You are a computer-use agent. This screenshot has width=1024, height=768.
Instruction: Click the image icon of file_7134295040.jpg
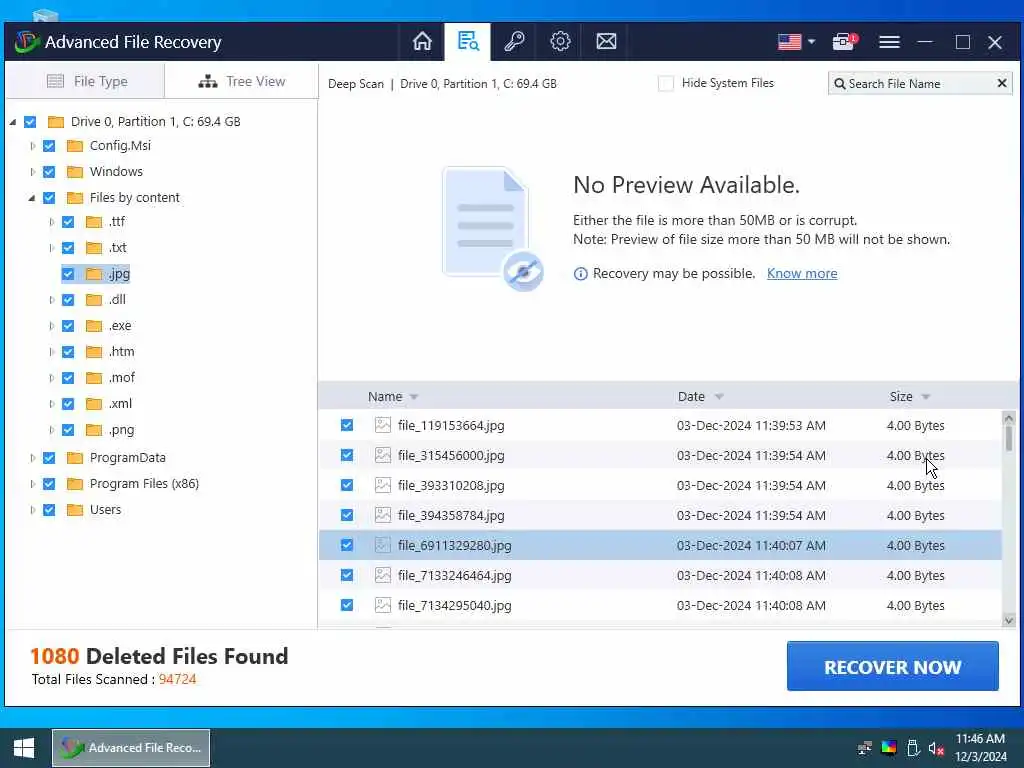click(383, 605)
